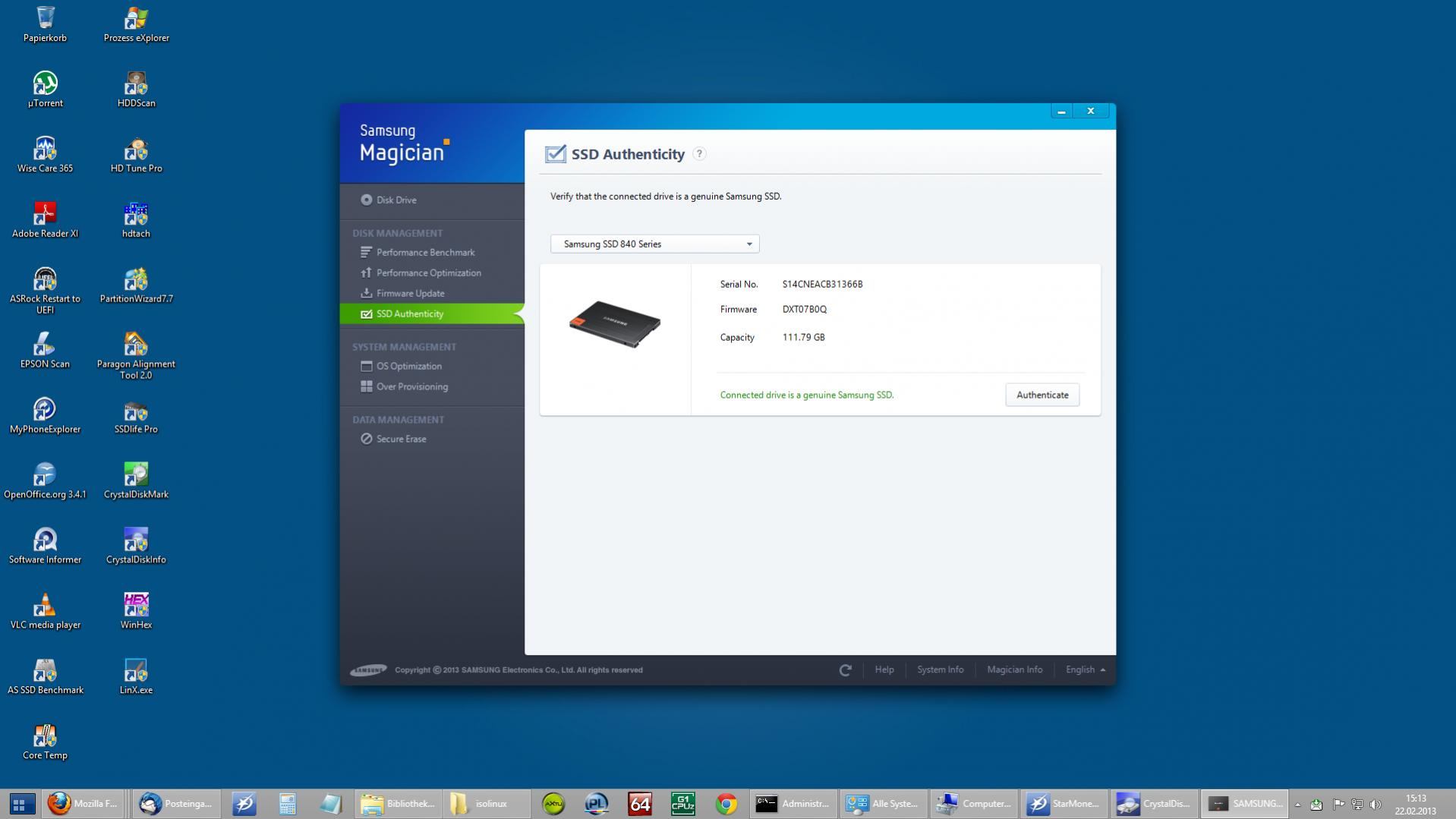Select the Papierkorb desktop icon
Screen dimensions: 1456x819
click(x=45, y=24)
